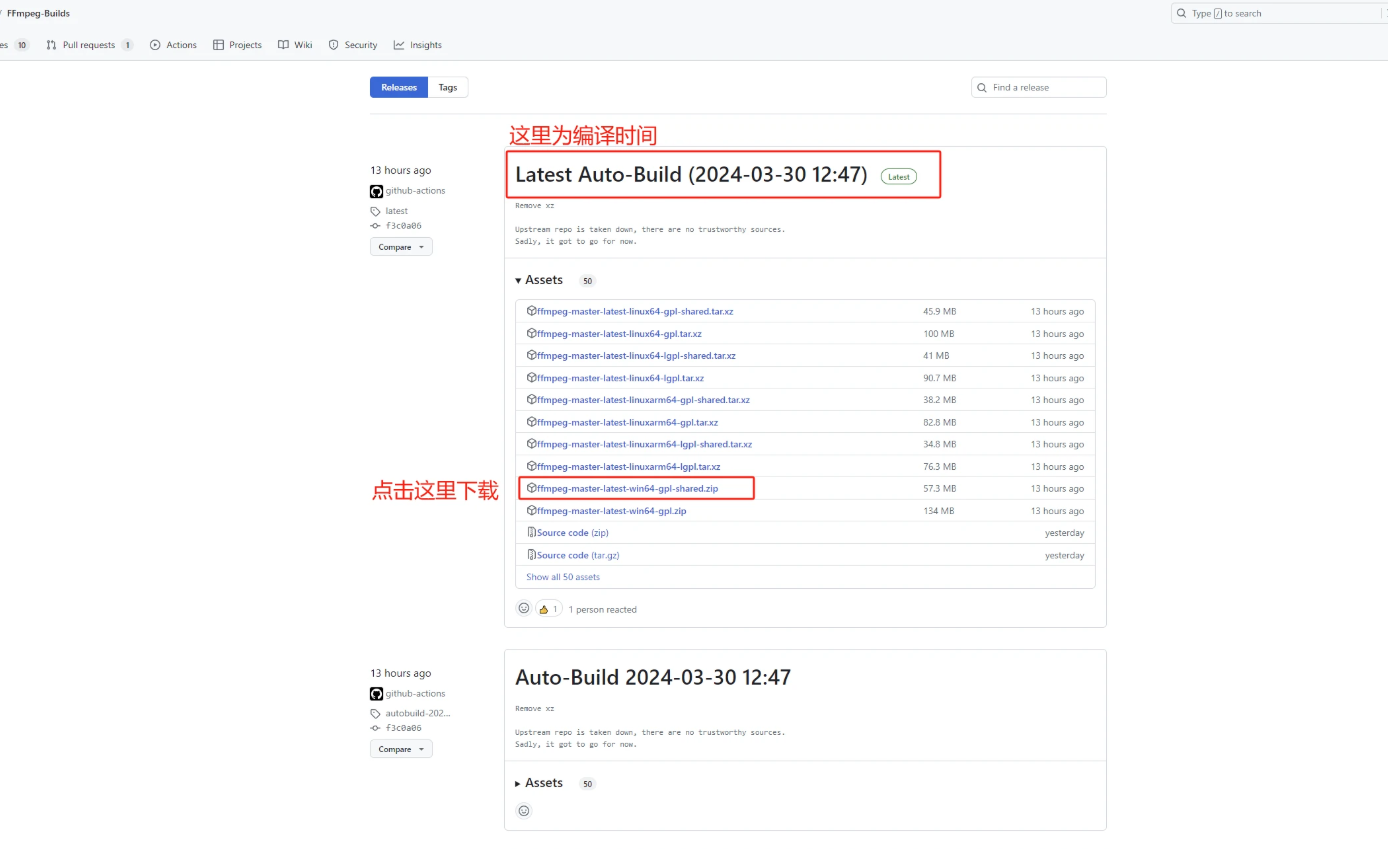Open commit f3c0a06 of autobuild release
1388x849 pixels.
[403, 728]
